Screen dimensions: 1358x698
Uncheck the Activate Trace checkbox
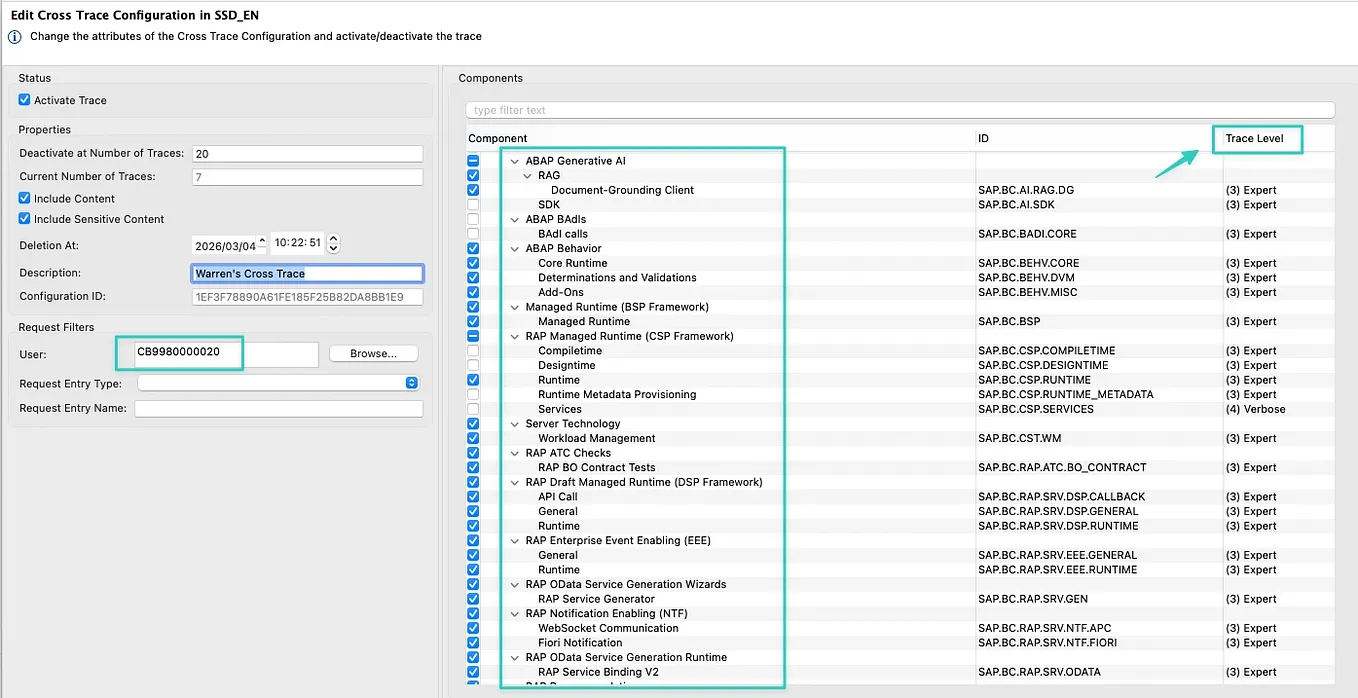click(25, 100)
